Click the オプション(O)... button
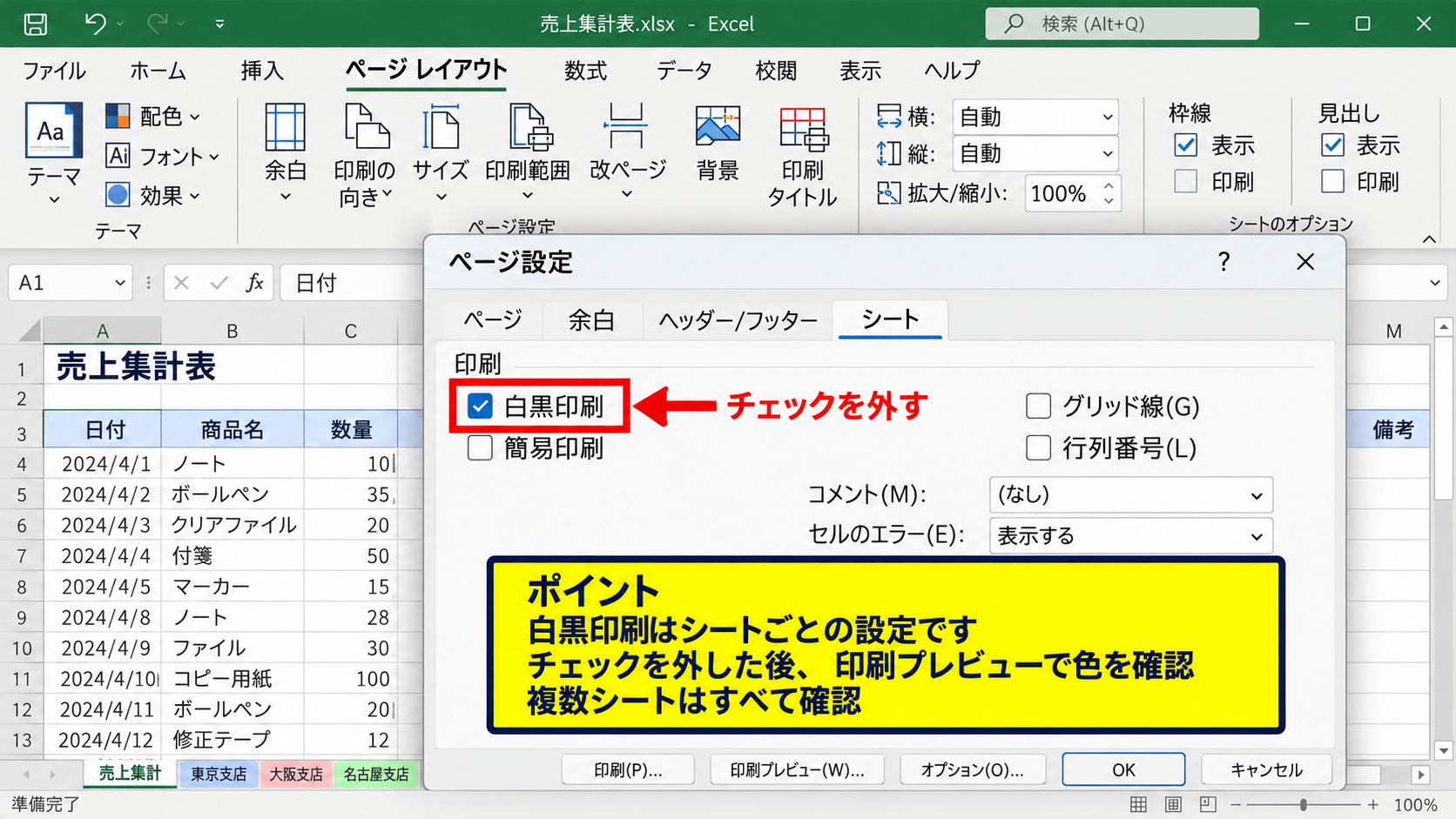Screen dimensions: 1456x819 pyautogui.click(x=972, y=769)
